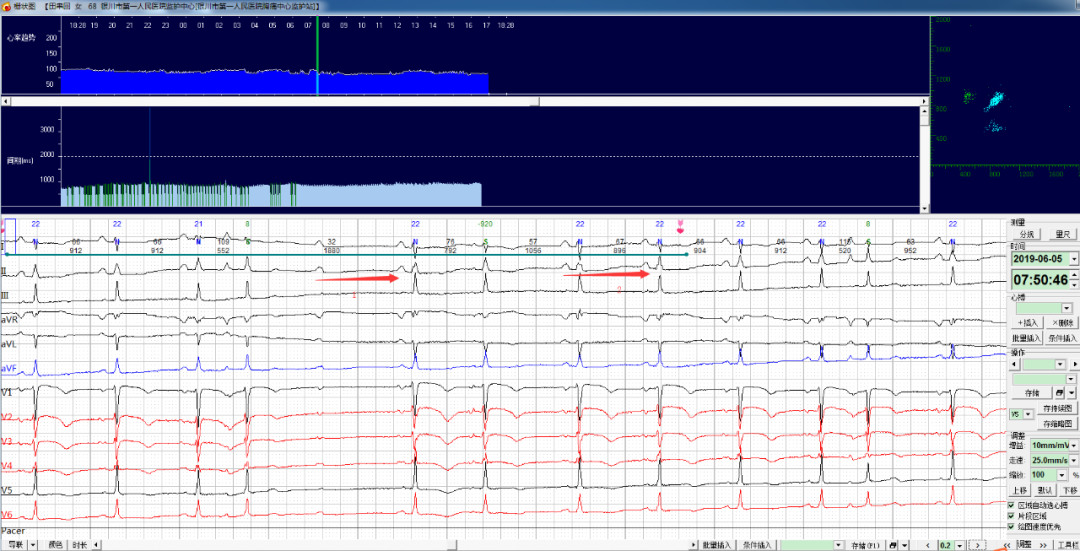Click the 存持续图 button

click(x=1057, y=408)
